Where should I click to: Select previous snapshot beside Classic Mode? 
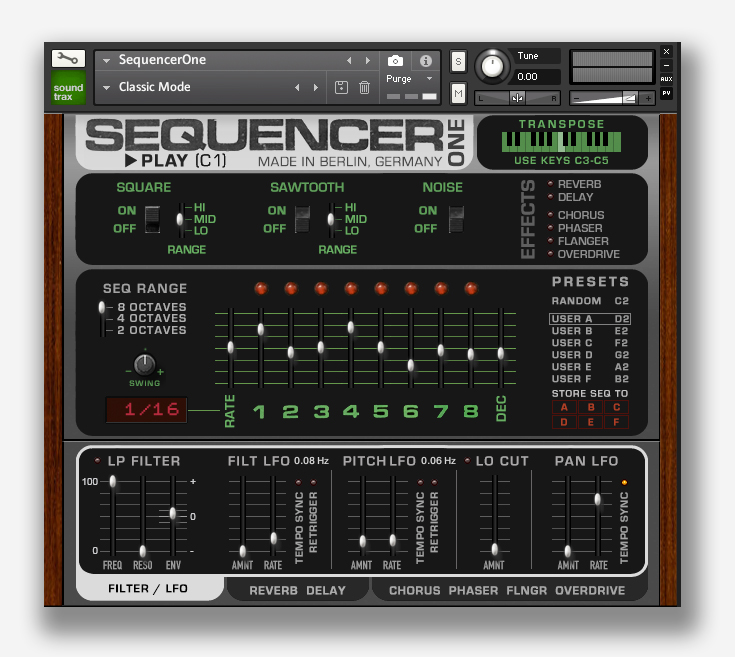(x=297, y=87)
